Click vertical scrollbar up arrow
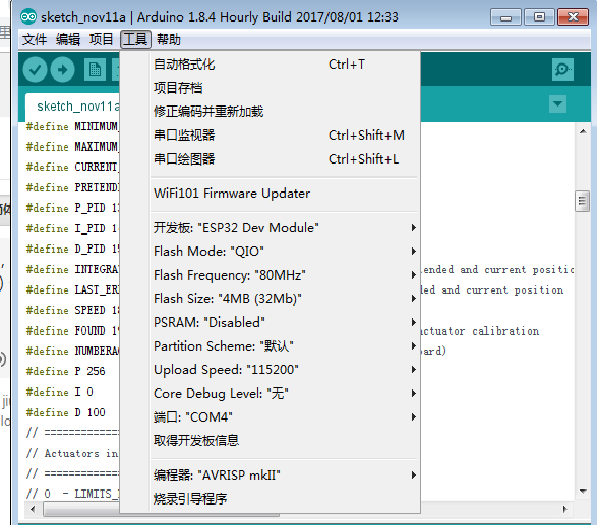Screen dimensions: 597x525 [x=583, y=132]
